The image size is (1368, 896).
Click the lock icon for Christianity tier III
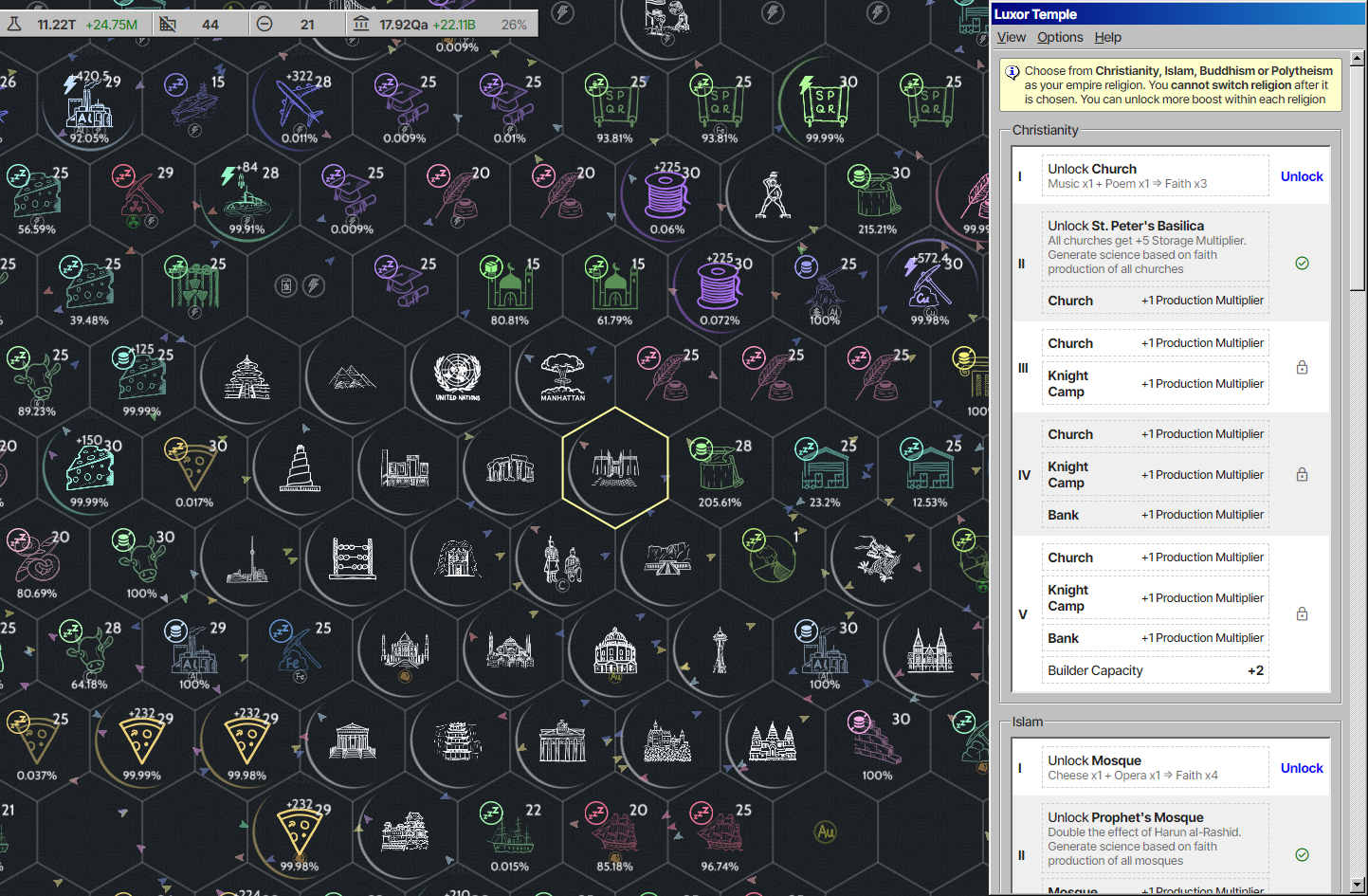click(x=1302, y=367)
